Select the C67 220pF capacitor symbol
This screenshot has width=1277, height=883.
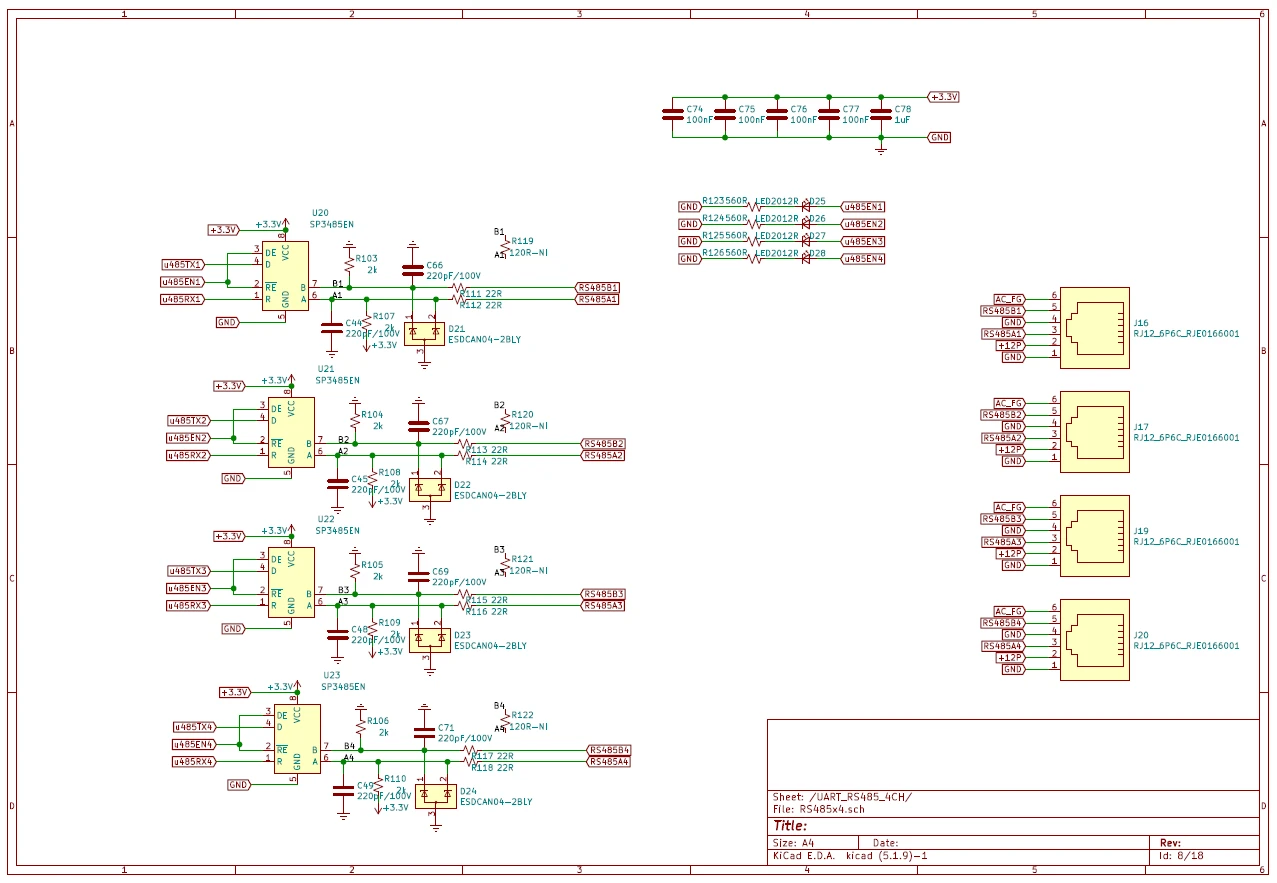[x=418, y=426]
